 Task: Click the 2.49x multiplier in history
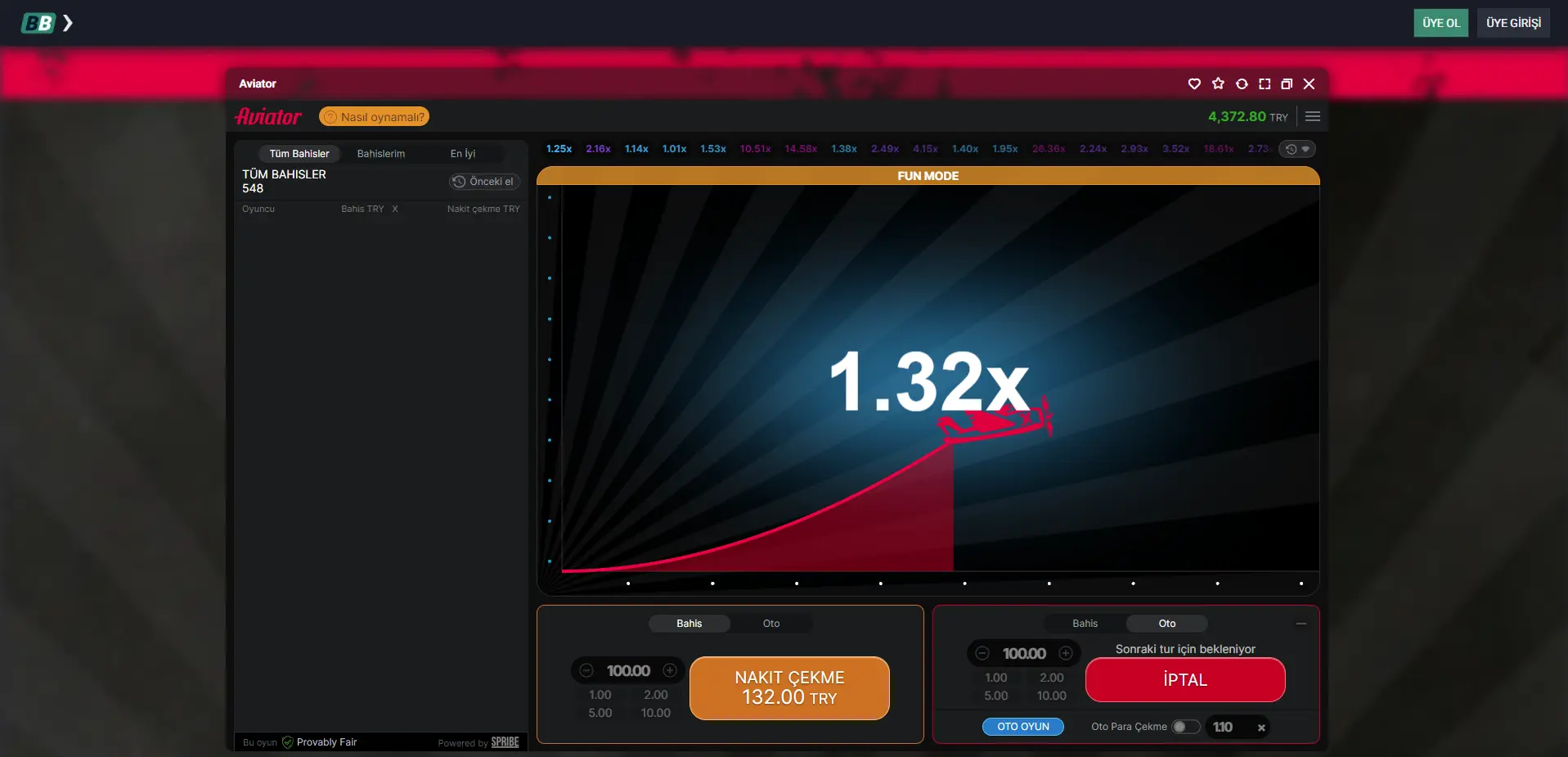[885, 149]
